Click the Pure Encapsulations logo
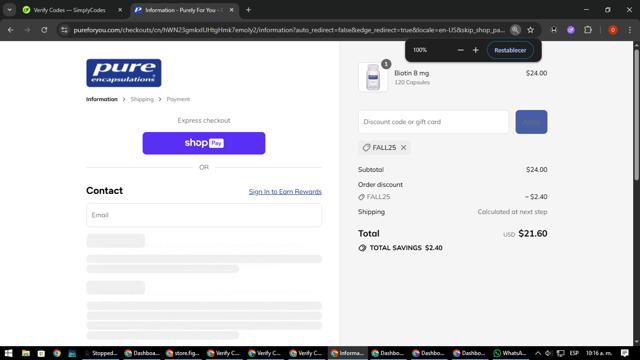Viewport: 640px width, 360px height. click(x=124, y=73)
